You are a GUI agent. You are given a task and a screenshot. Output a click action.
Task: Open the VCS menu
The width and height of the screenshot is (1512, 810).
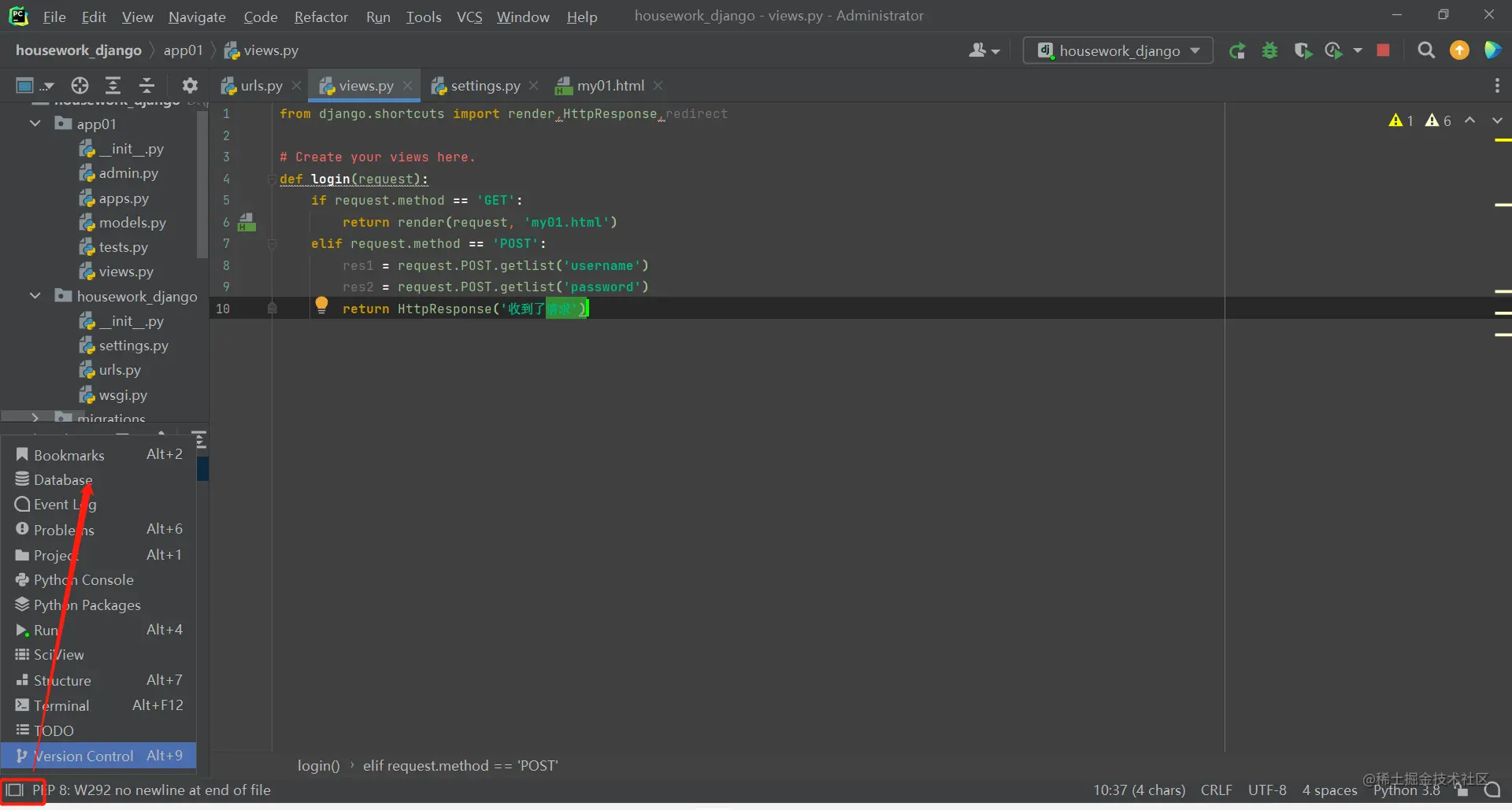pyautogui.click(x=469, y=17)
